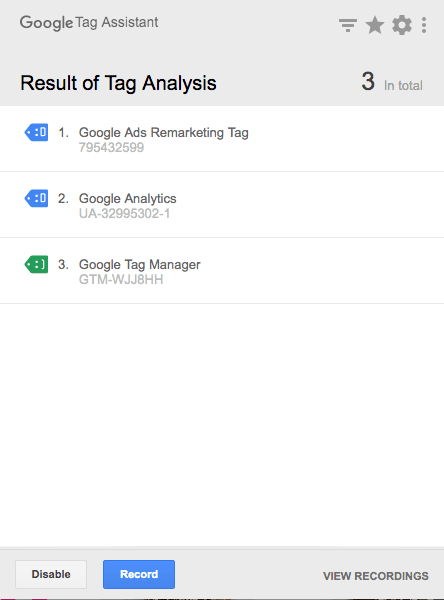444x600 pixels.
Task: Select the ID 795432599 text
Action: point(111,147)
